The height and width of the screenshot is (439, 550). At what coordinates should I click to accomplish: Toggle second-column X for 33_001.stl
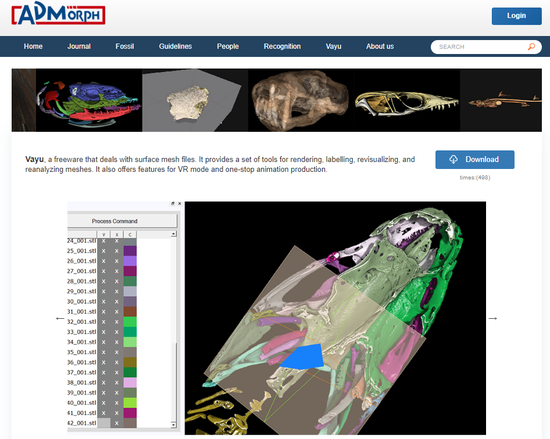click(x=117, y=332)
